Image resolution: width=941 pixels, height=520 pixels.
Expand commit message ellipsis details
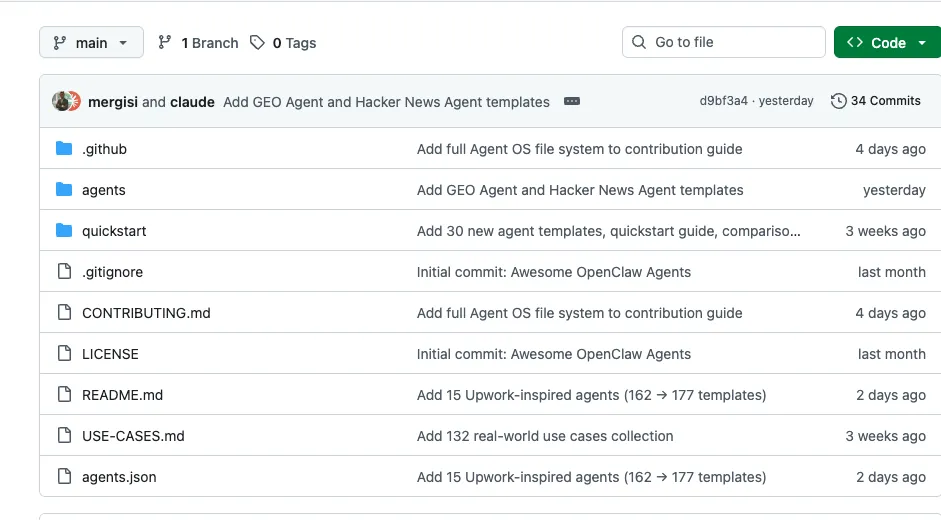pyautogui.click(x=572, y=101)
